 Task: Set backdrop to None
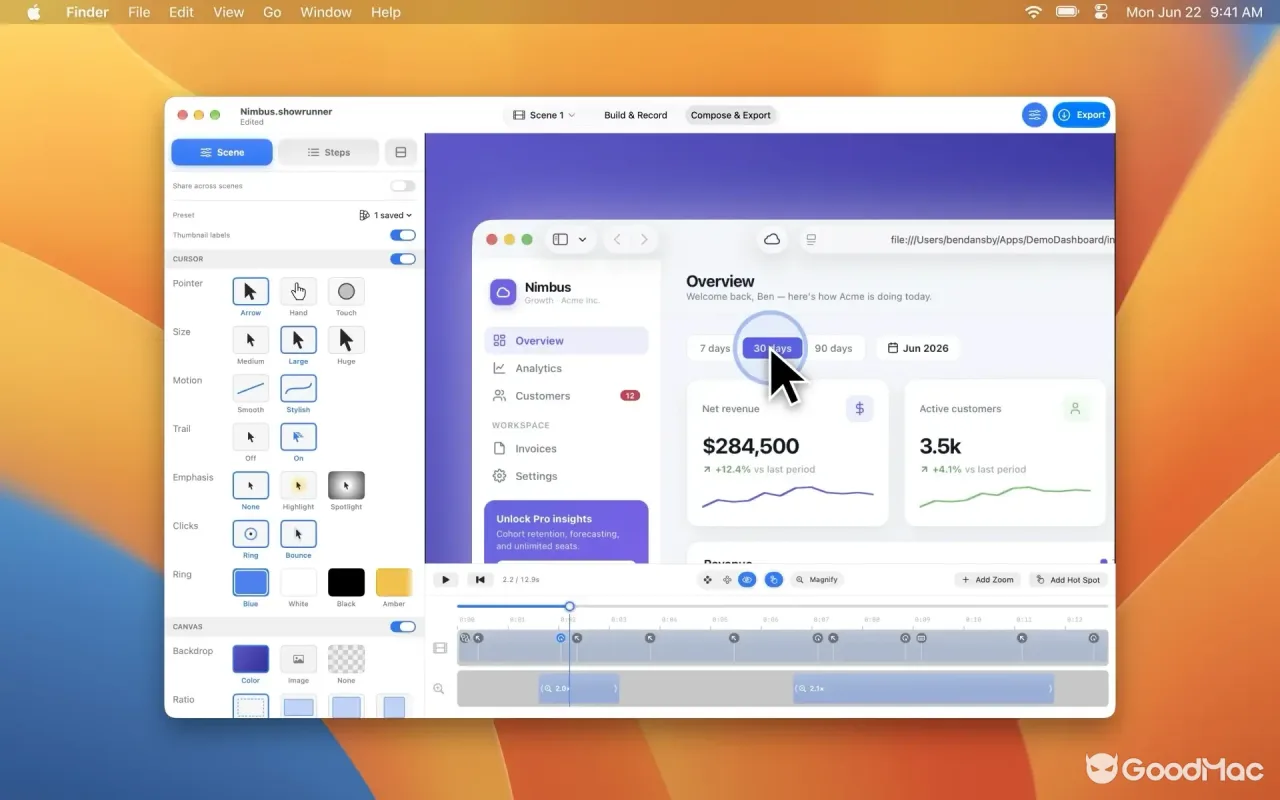346,659
